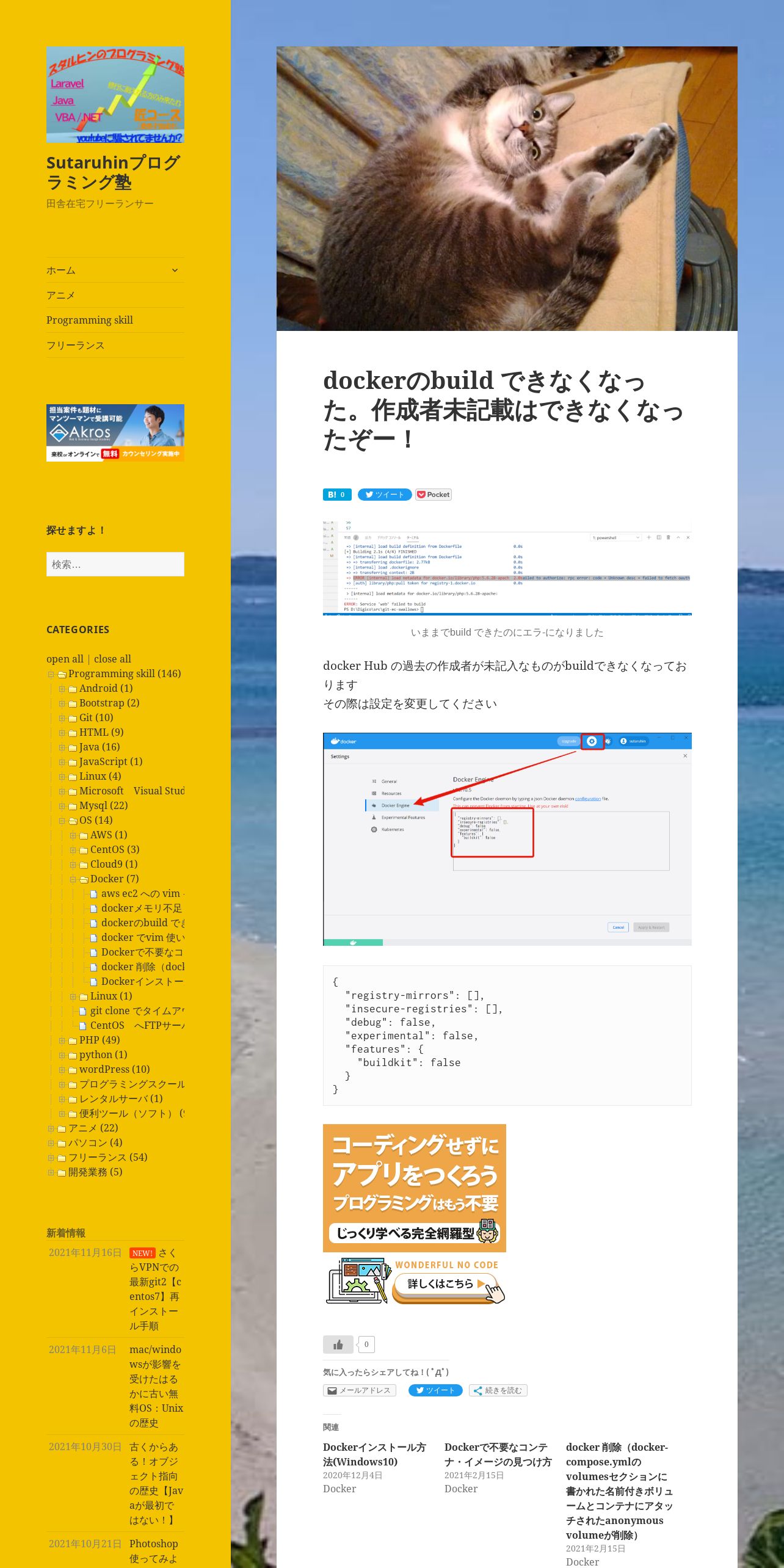This screenshot has height=1568, width=784.
Task: Open the CentOS (3) category
Action: [x=115, y=849]
